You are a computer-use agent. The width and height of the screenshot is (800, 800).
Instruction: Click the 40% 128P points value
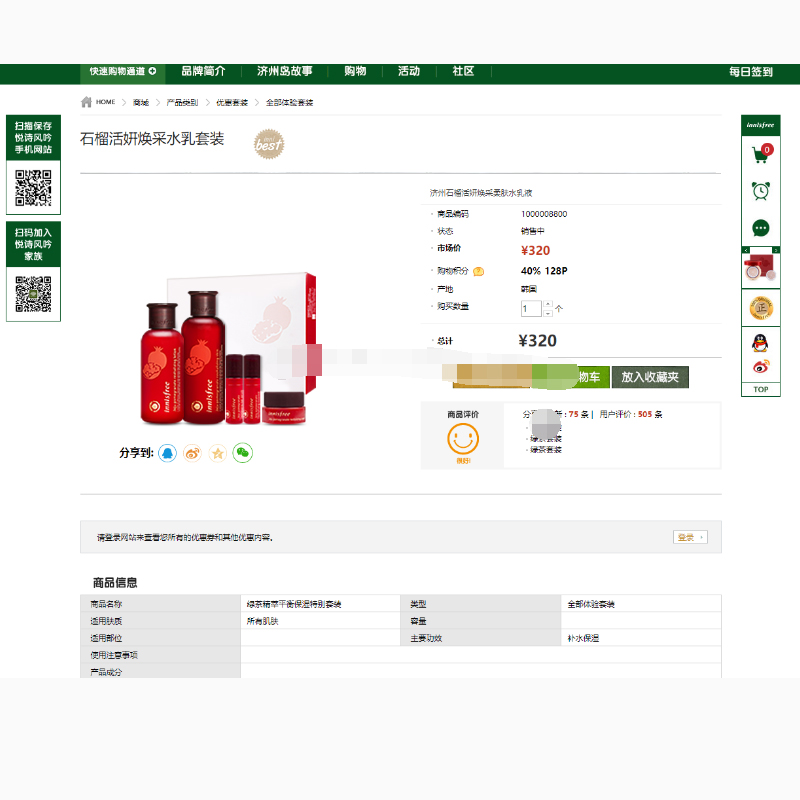pyautogui.click(x=544, y=271)
